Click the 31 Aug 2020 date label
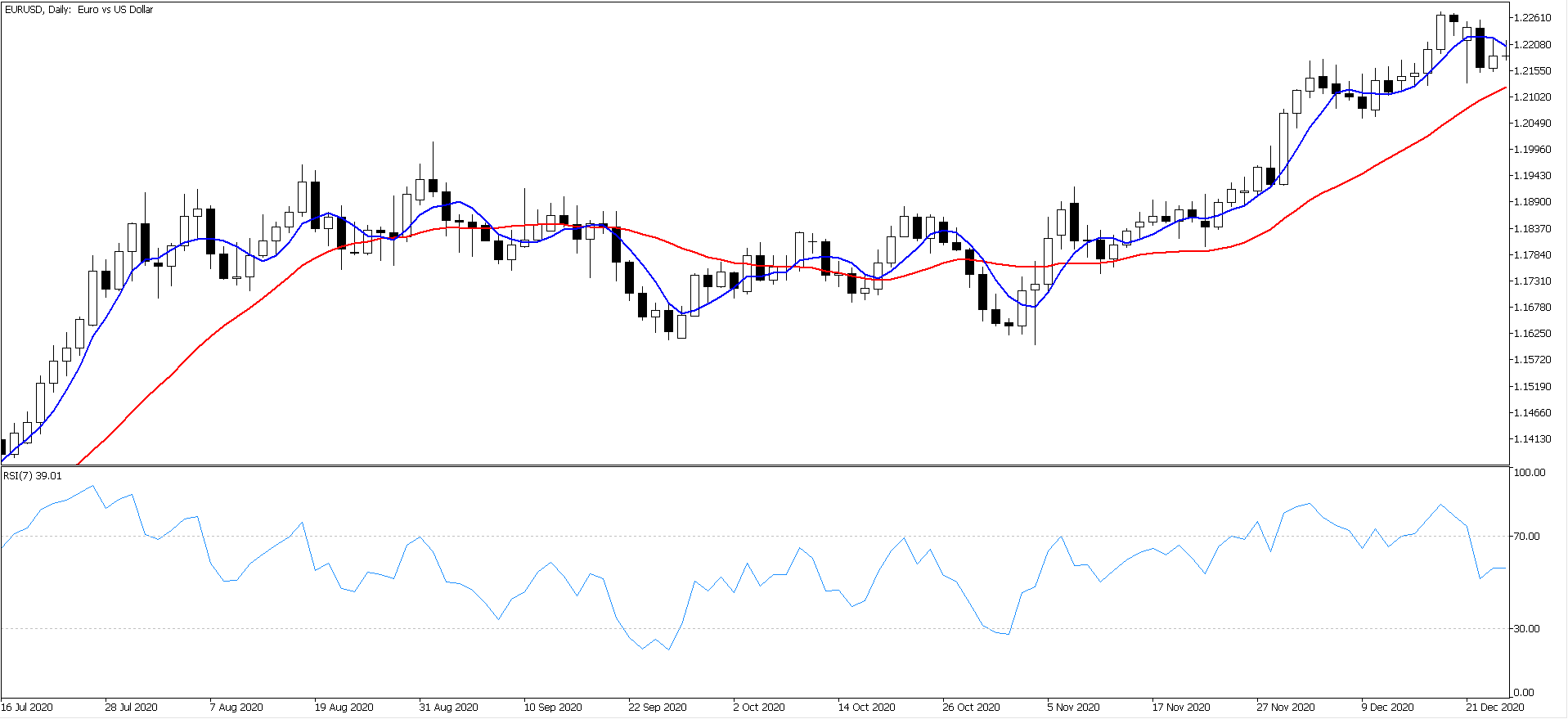This screenshot has height=719, width=1568. (x=448, y=707)
